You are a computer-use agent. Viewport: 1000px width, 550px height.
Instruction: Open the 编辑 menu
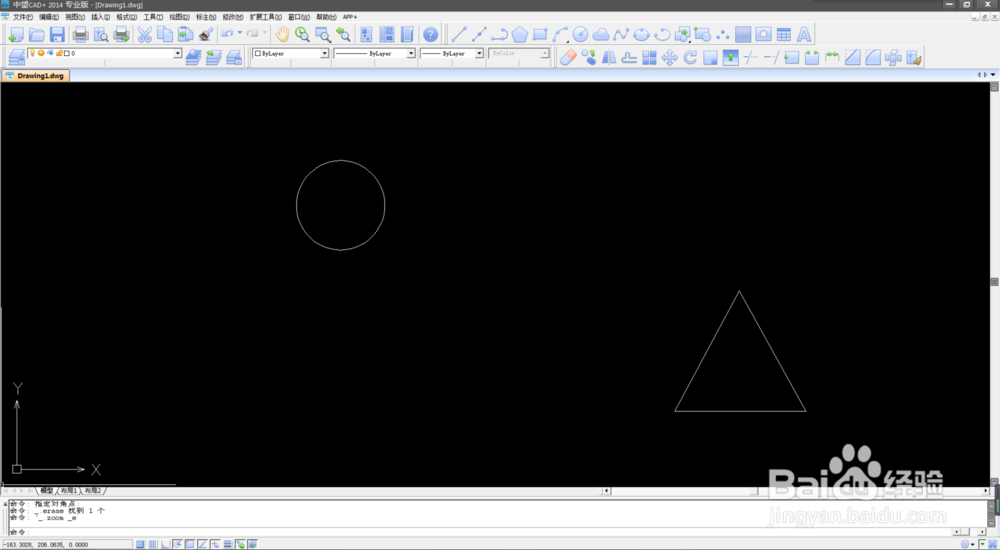point(48,17)
